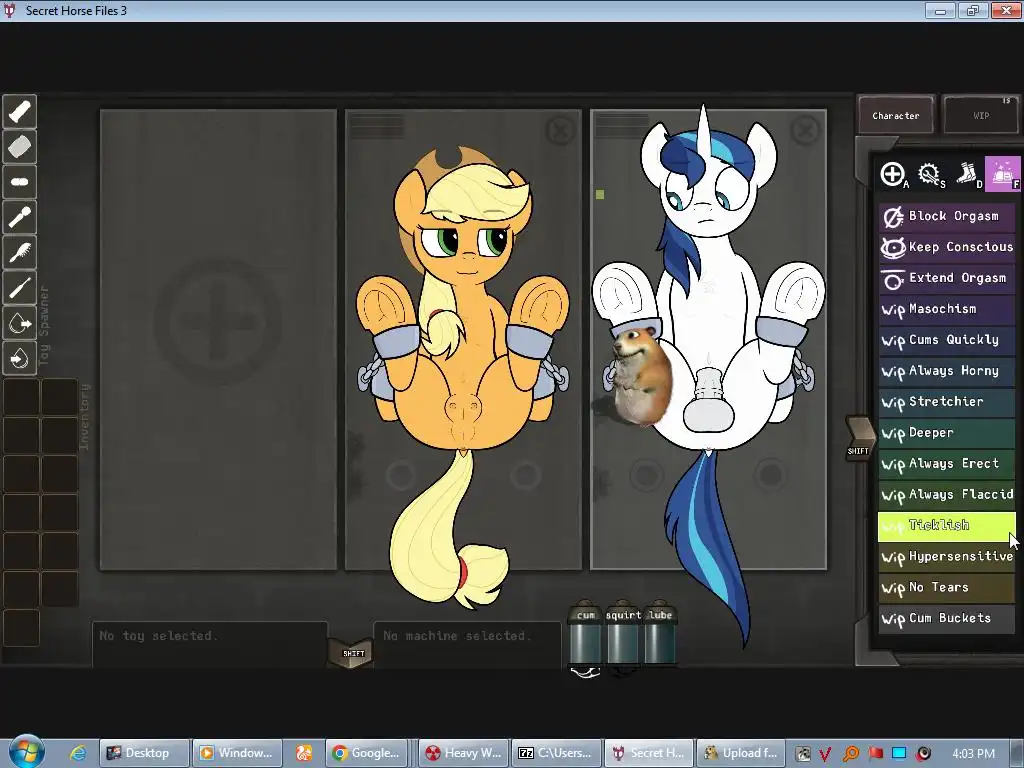Open the C:\Users... 7-Zip taskbar window
This screenshot has width=1024, height=768.
[x=557, y=753]
